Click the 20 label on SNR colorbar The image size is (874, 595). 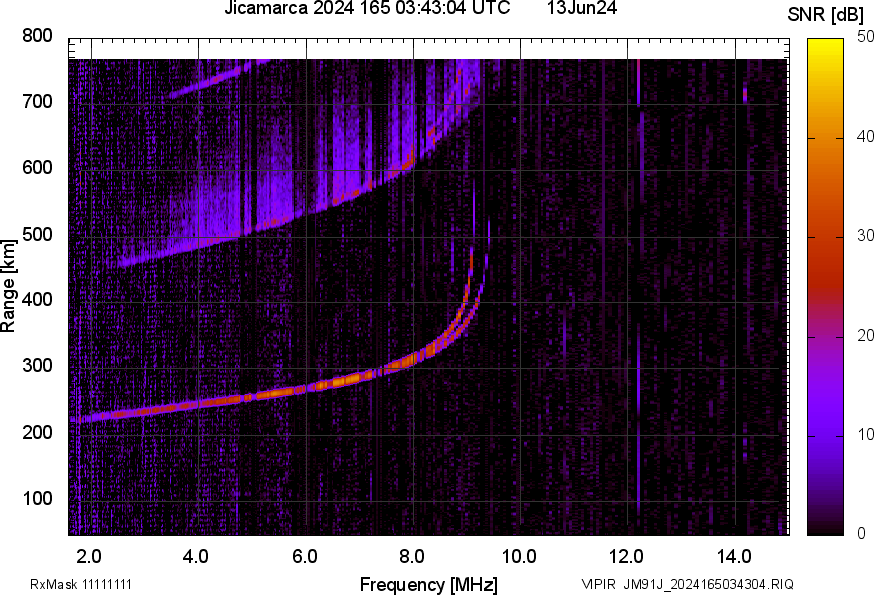[865, 335]
